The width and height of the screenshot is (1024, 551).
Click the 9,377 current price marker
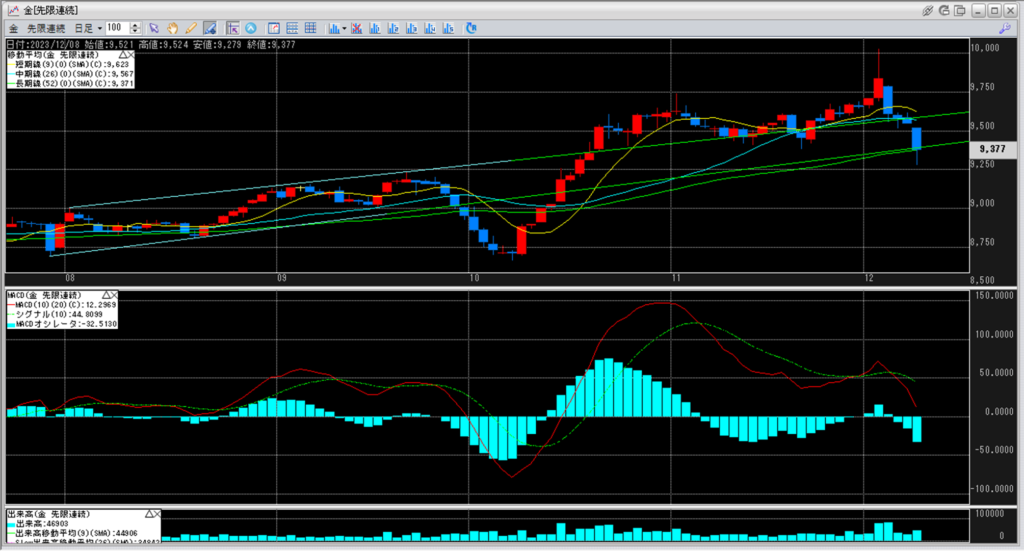(991, 150)
